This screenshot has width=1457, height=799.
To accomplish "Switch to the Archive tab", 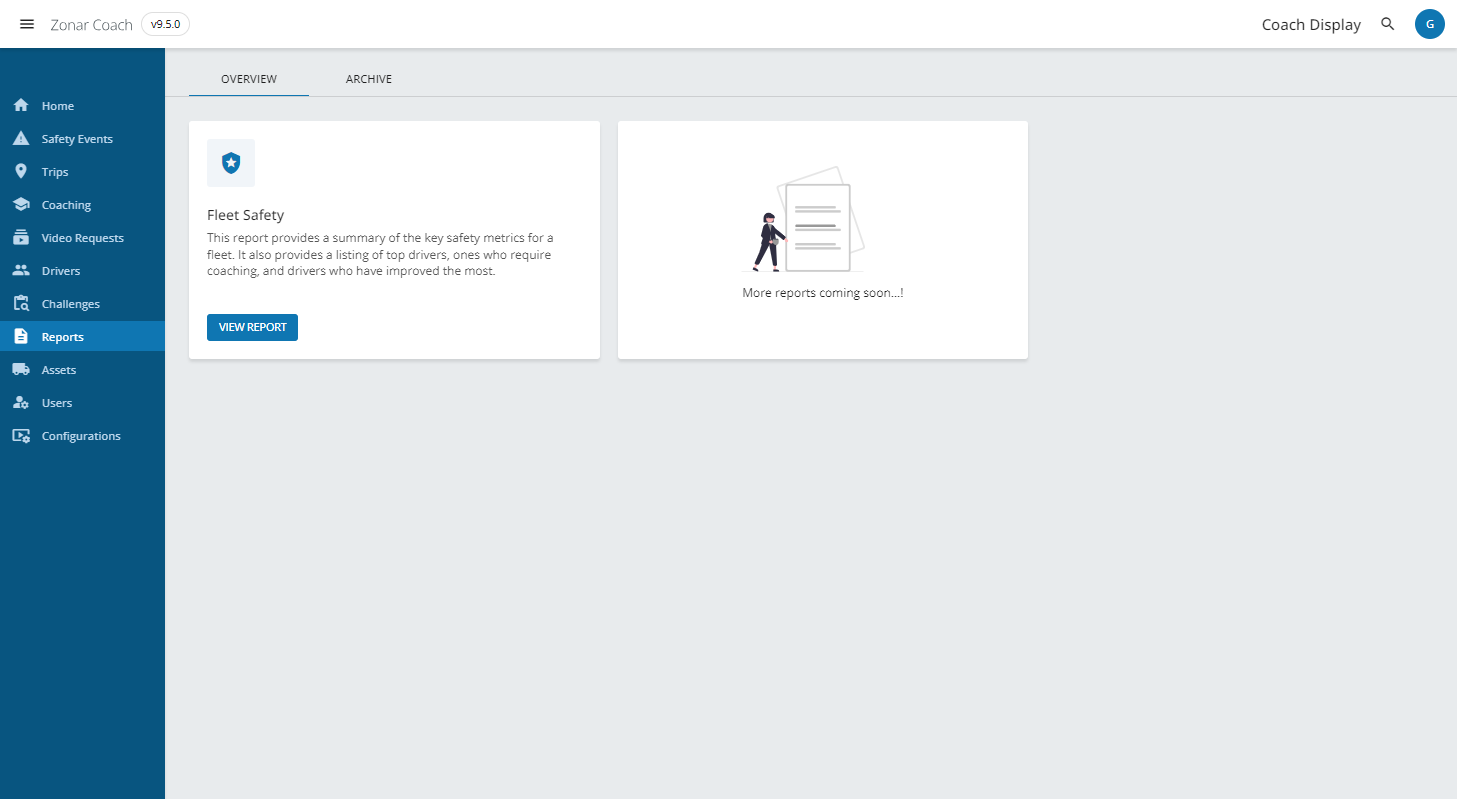I will [369, 79].
